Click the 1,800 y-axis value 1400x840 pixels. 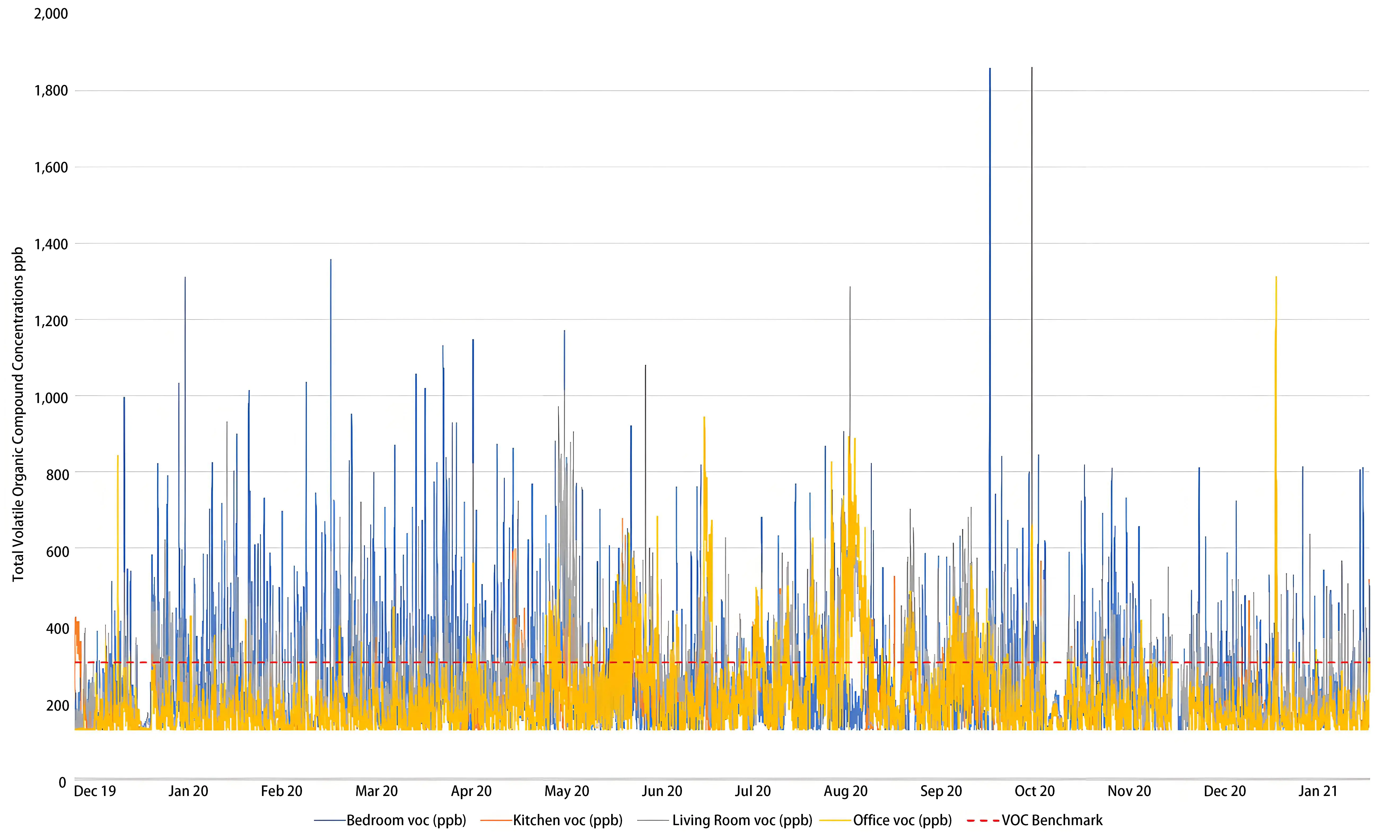[51, 91]
